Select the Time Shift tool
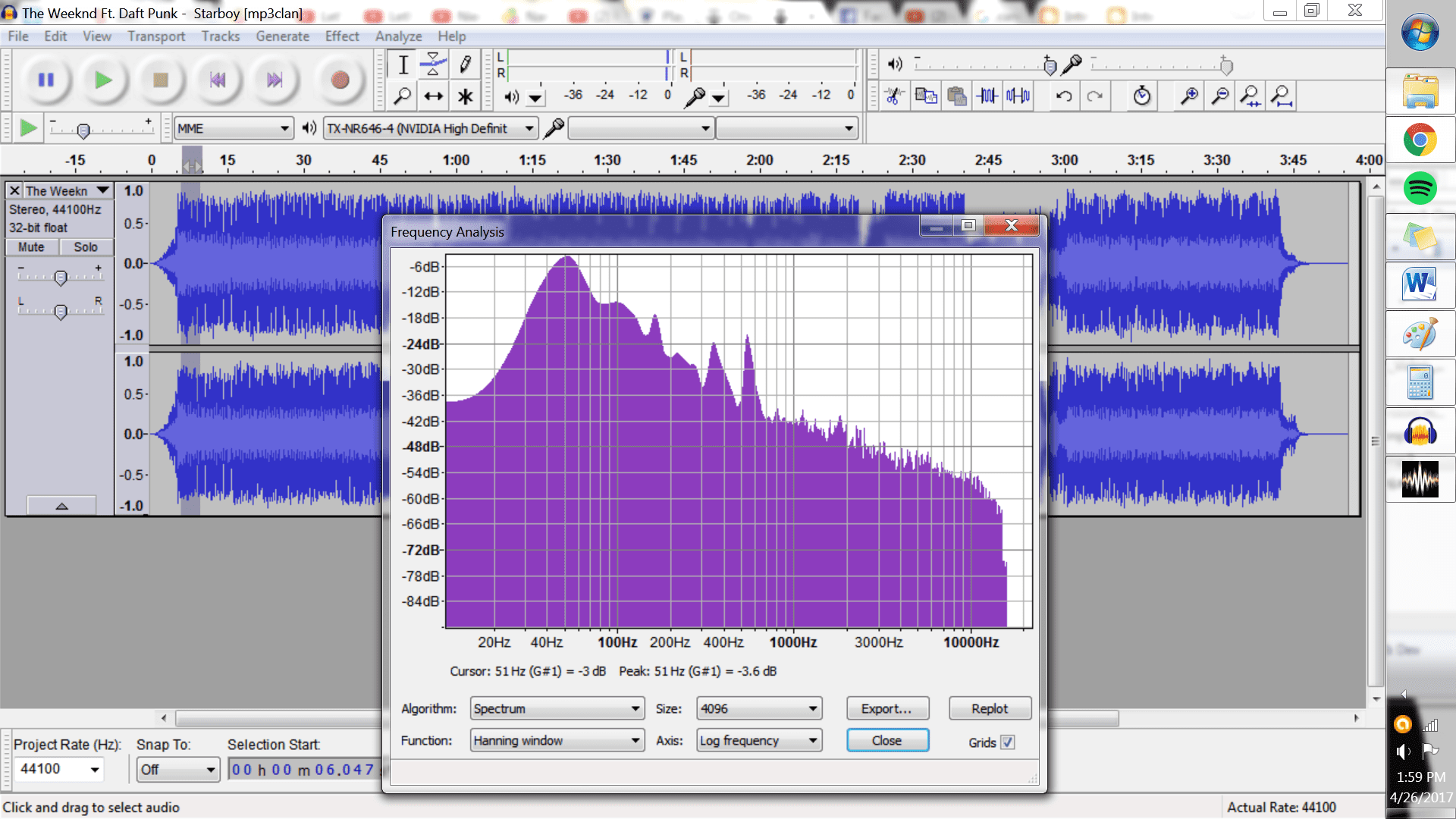 tap(434, 96)
